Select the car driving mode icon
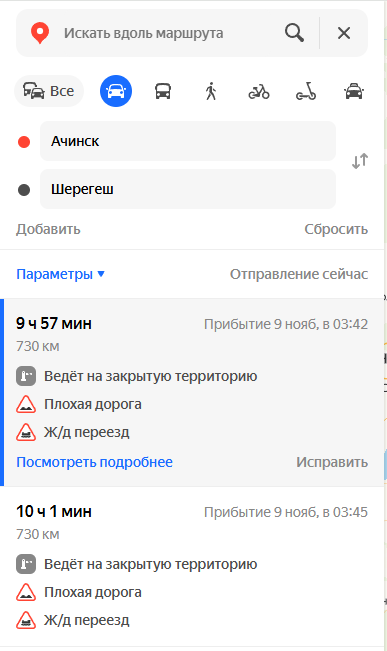387x651 pixels. pos(116,91)
